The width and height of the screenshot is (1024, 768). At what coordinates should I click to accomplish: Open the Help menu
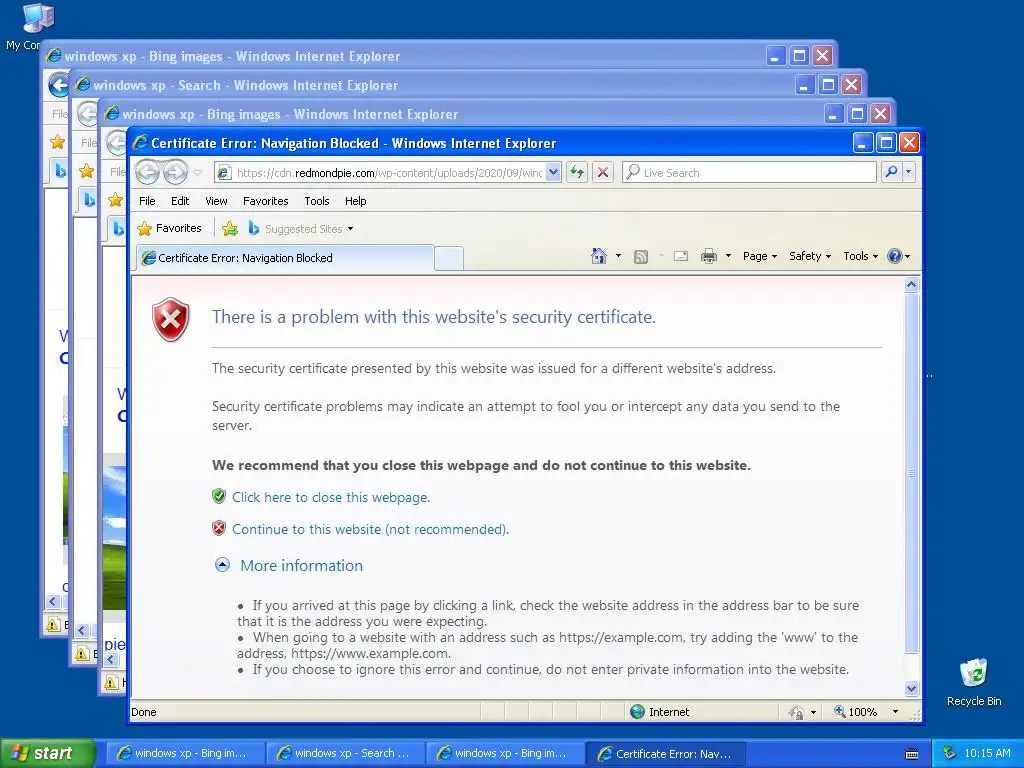coord(355,201)
